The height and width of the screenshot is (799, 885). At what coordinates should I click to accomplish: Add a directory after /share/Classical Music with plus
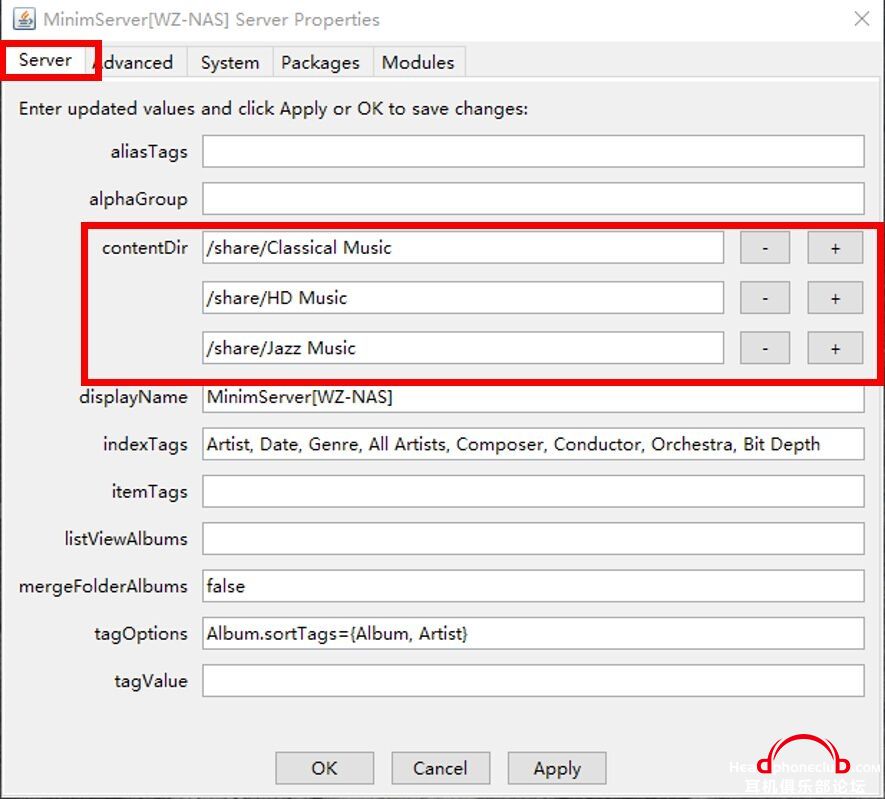[x=835, y=248]
